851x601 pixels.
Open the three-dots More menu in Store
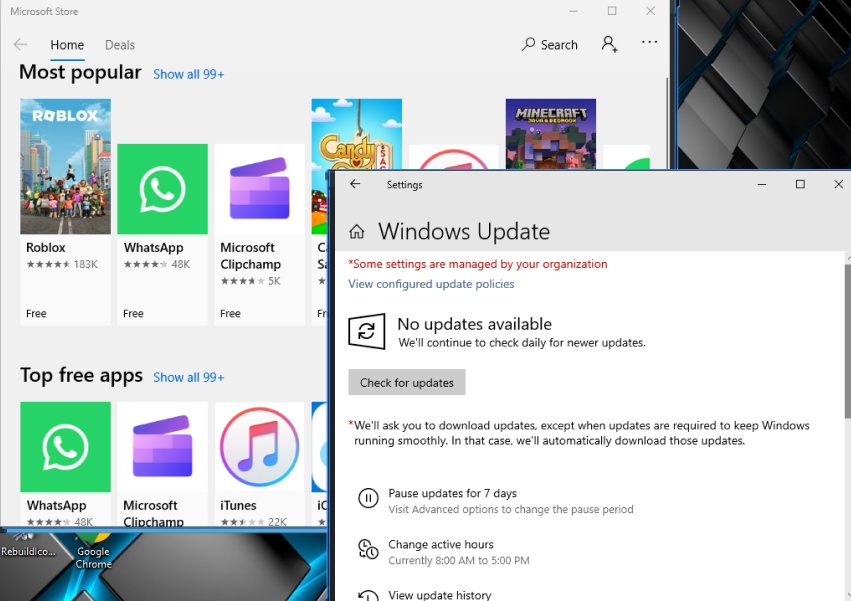coord(649,42)
